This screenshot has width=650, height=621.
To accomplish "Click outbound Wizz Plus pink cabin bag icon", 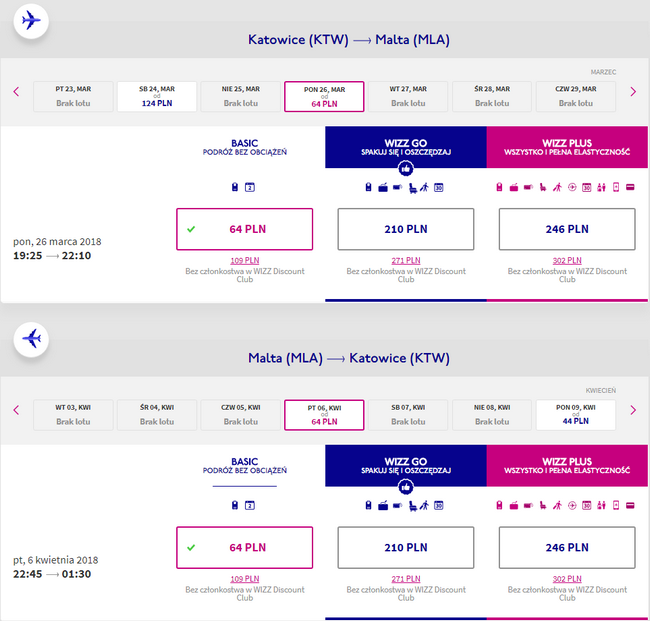I will click(499, 187).
